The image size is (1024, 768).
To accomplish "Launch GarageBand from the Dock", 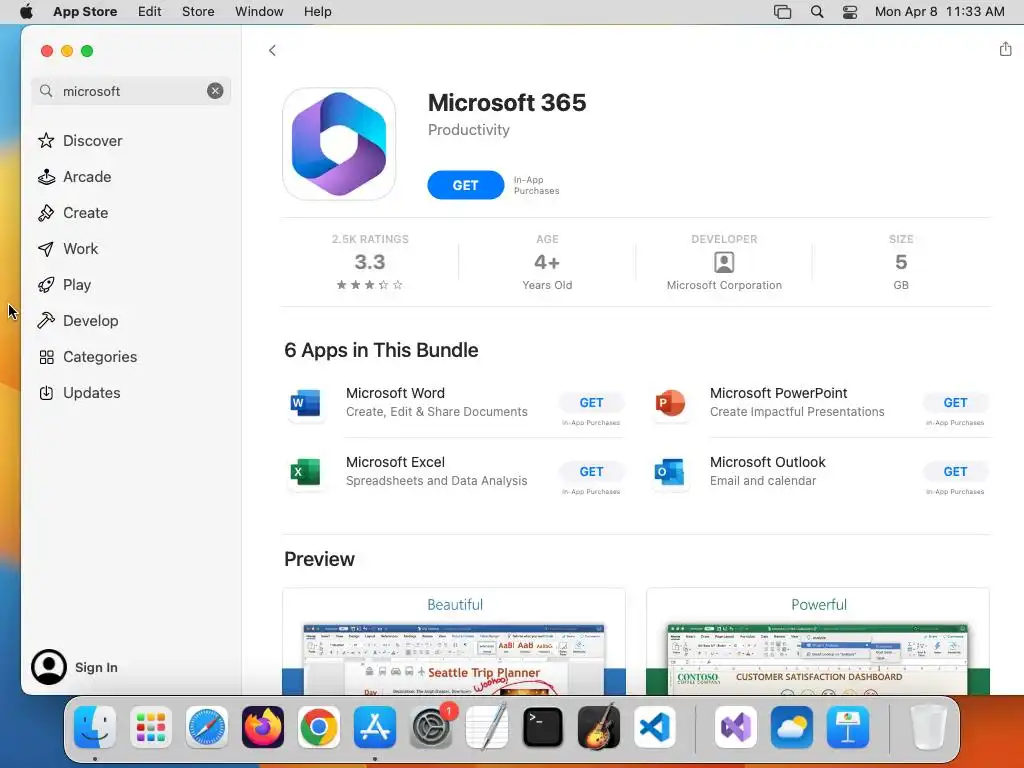I will pos(599,727).
